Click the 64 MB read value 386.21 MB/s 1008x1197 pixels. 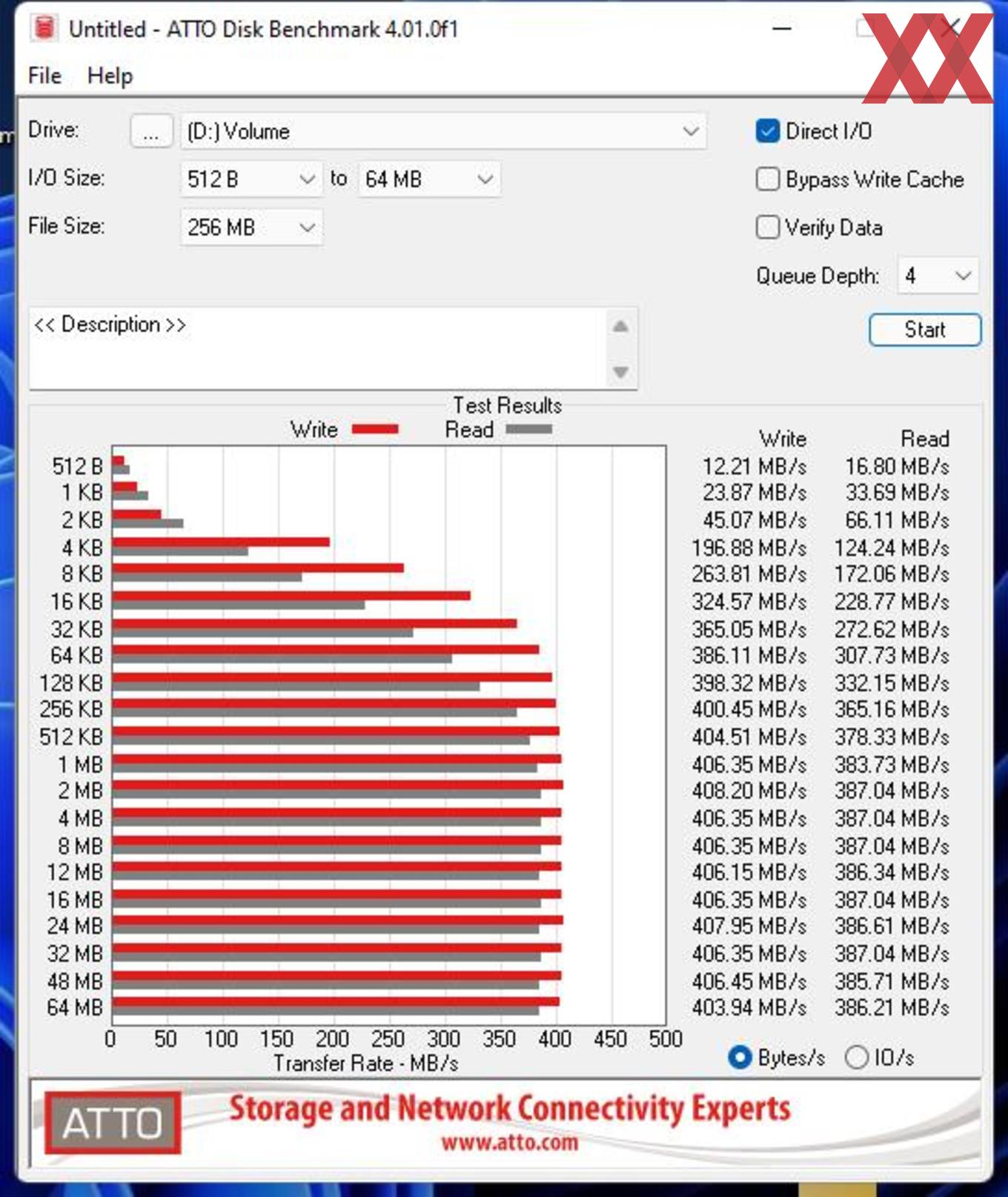[892, 1007]
